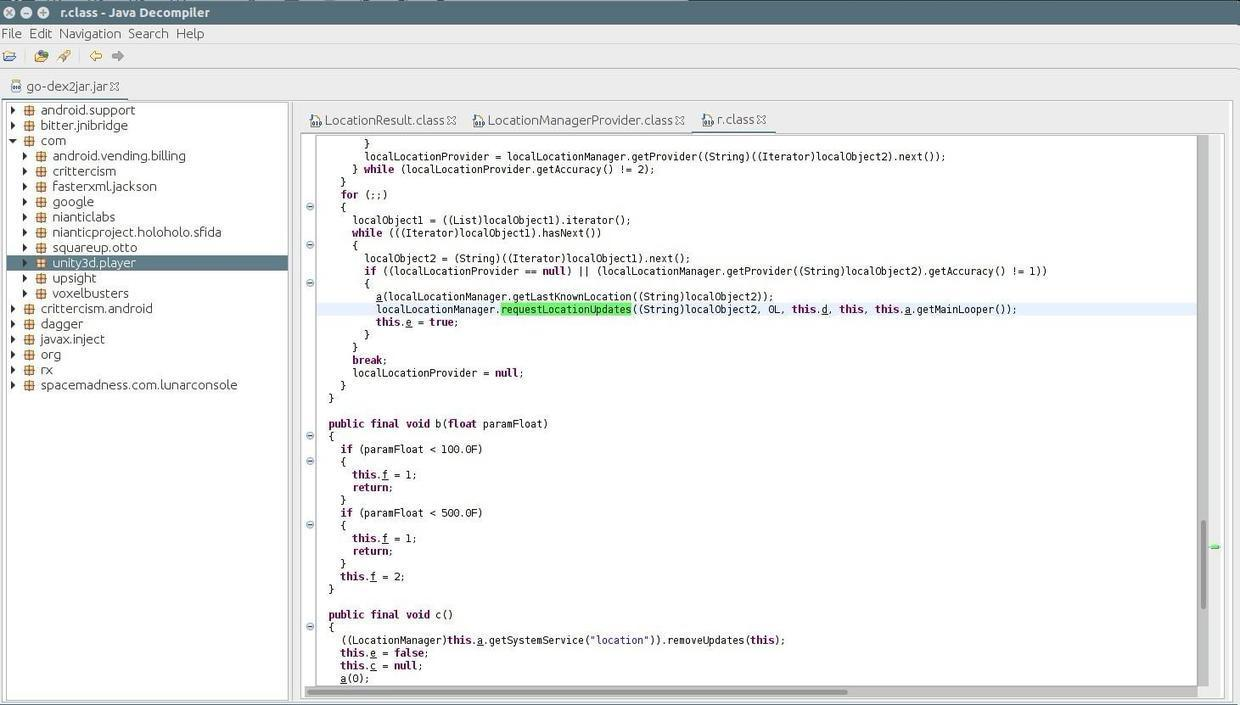This screenshot has height=705, width=1240.
Task: Expand the android.support package
Action: click(x=13, y=110)
